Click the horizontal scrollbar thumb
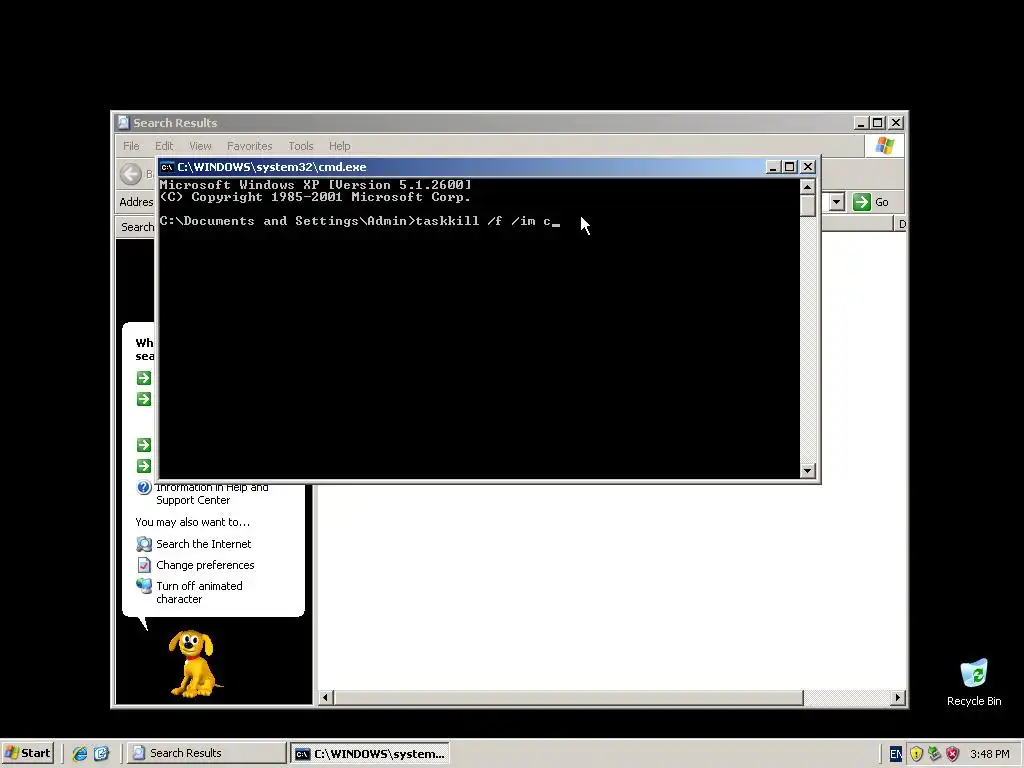Viewport: 1024px width, 768px height. click(x=568, y=697)
